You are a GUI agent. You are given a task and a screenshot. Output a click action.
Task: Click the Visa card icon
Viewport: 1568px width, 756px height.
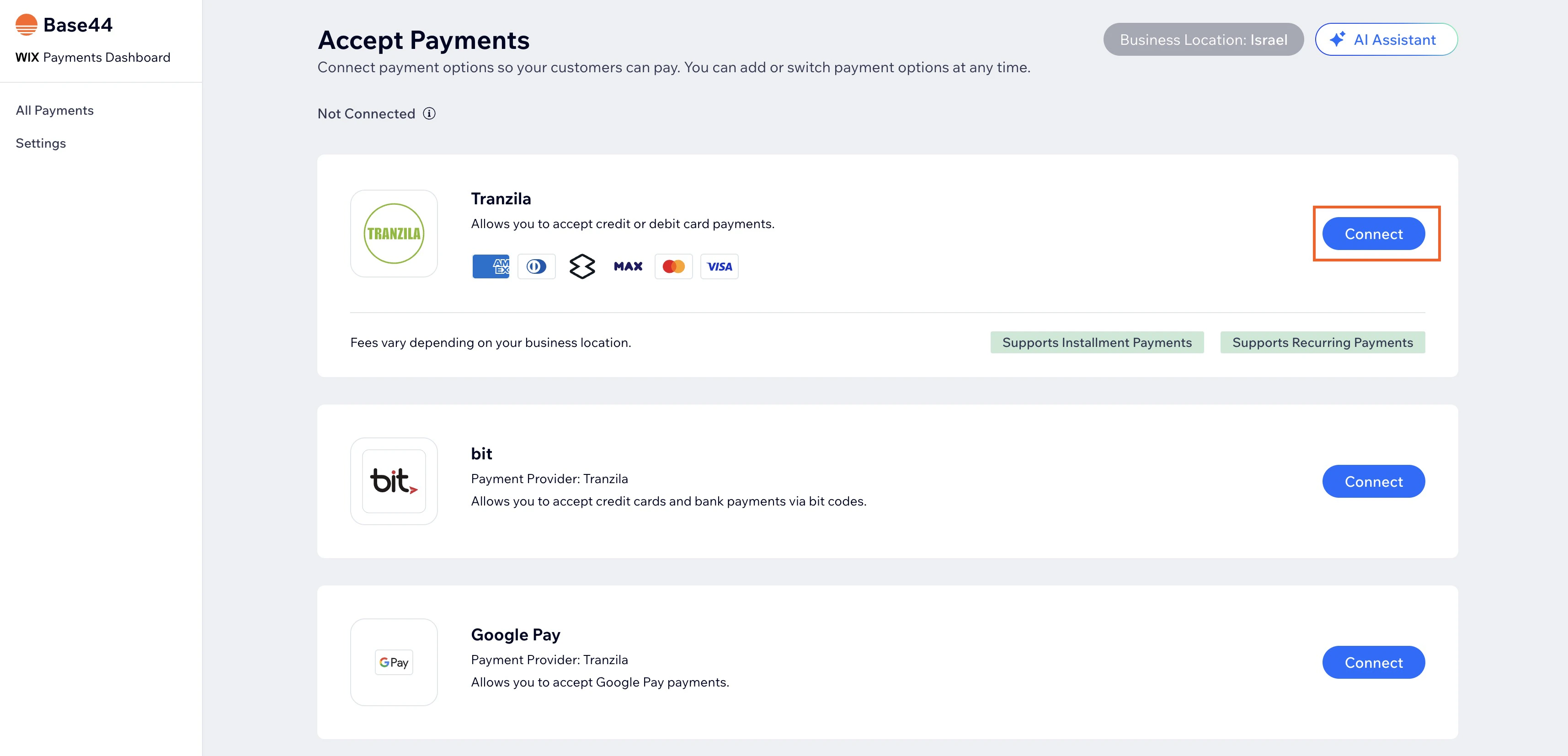pos(719,266)
